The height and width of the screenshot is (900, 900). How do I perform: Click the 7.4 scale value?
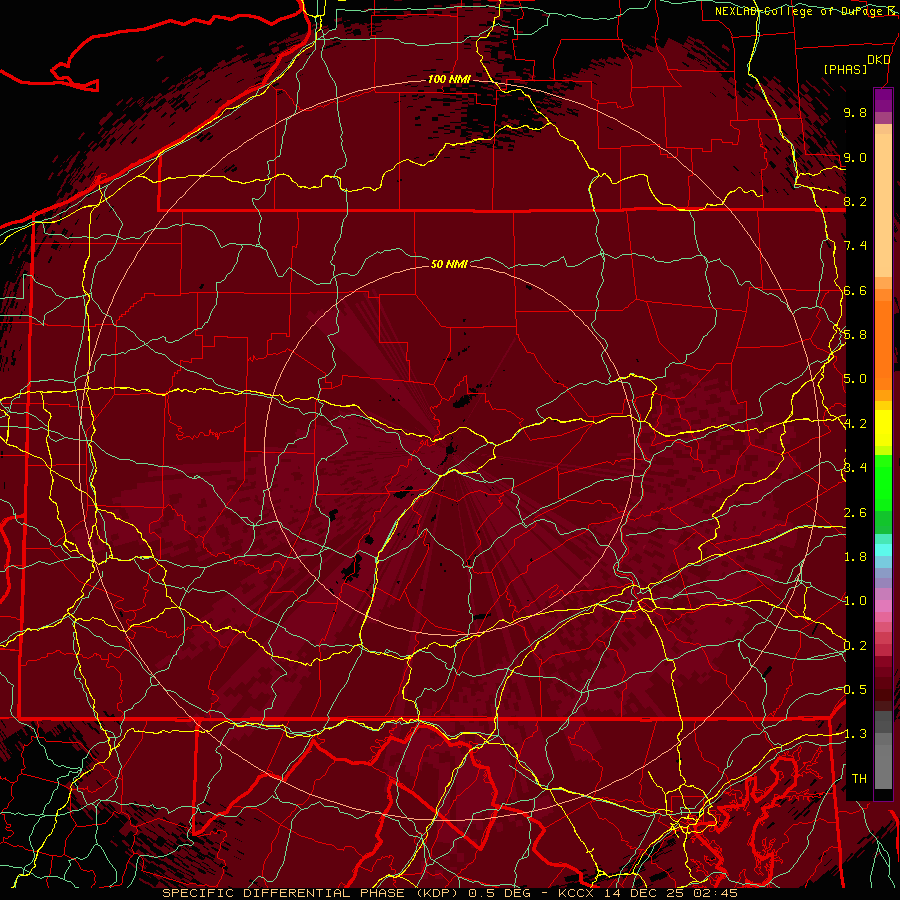pyautogui.click(x=855, y=246)
